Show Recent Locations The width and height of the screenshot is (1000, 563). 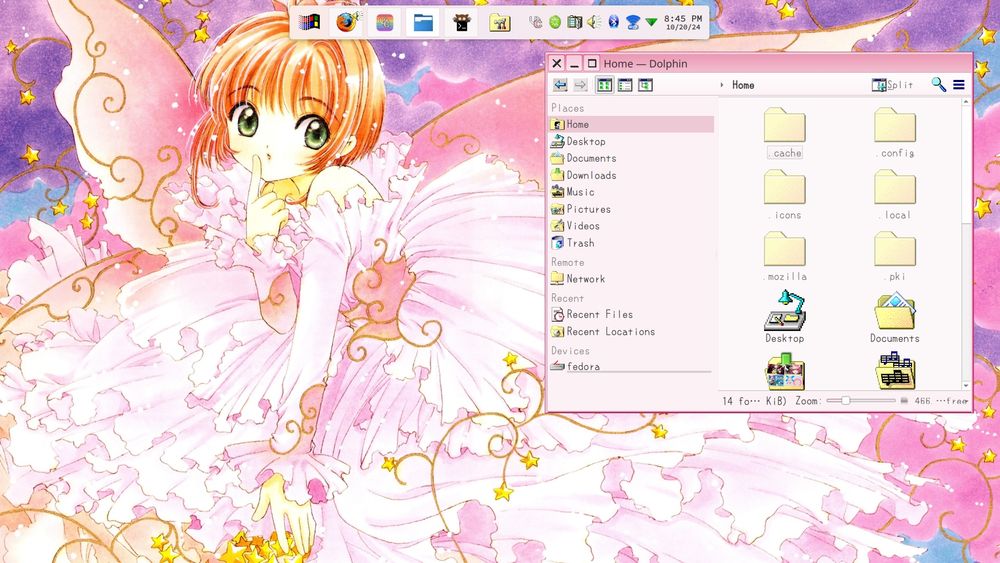coord(631,332)
